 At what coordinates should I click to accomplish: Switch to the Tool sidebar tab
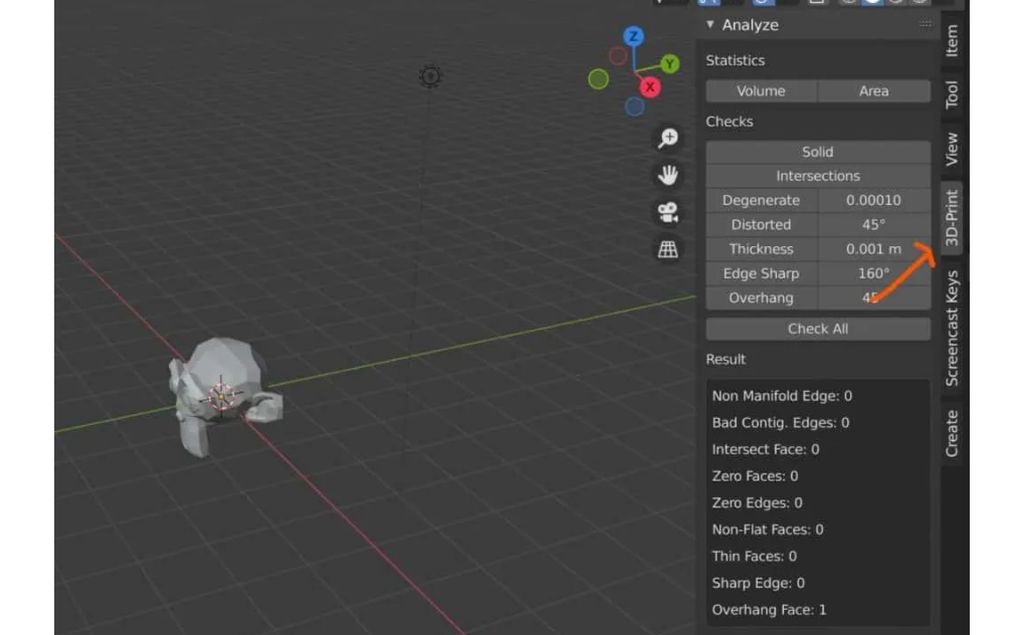click(x=951, y=94)
